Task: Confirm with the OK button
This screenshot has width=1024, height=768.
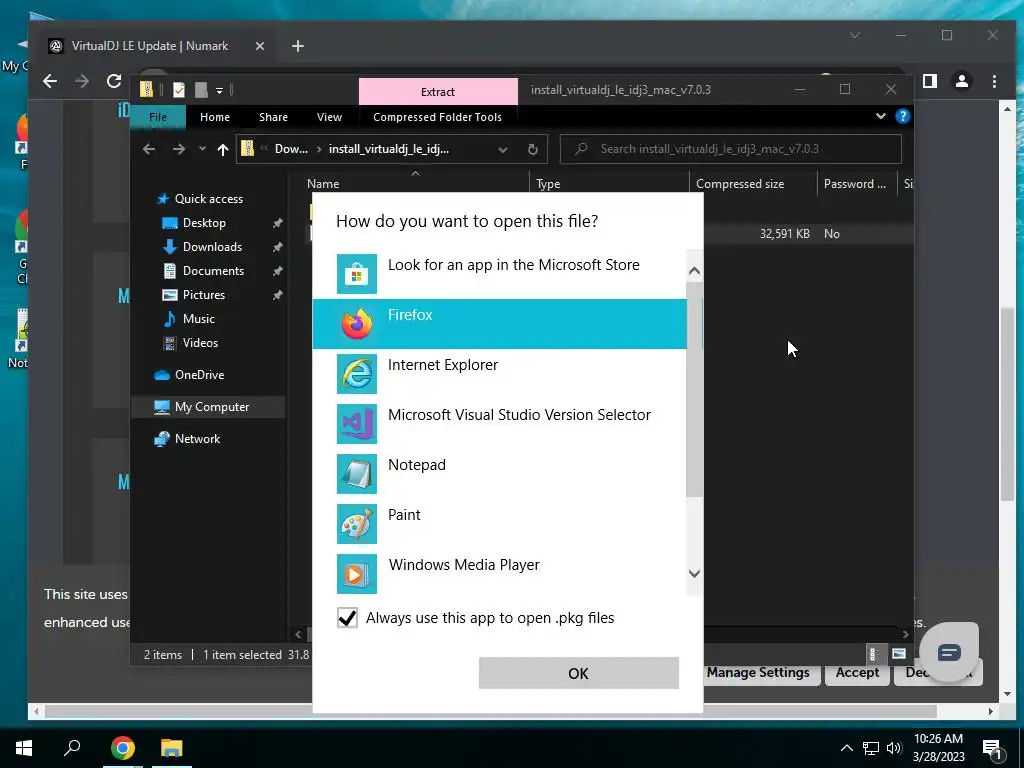Action: (x=579, y=673)
